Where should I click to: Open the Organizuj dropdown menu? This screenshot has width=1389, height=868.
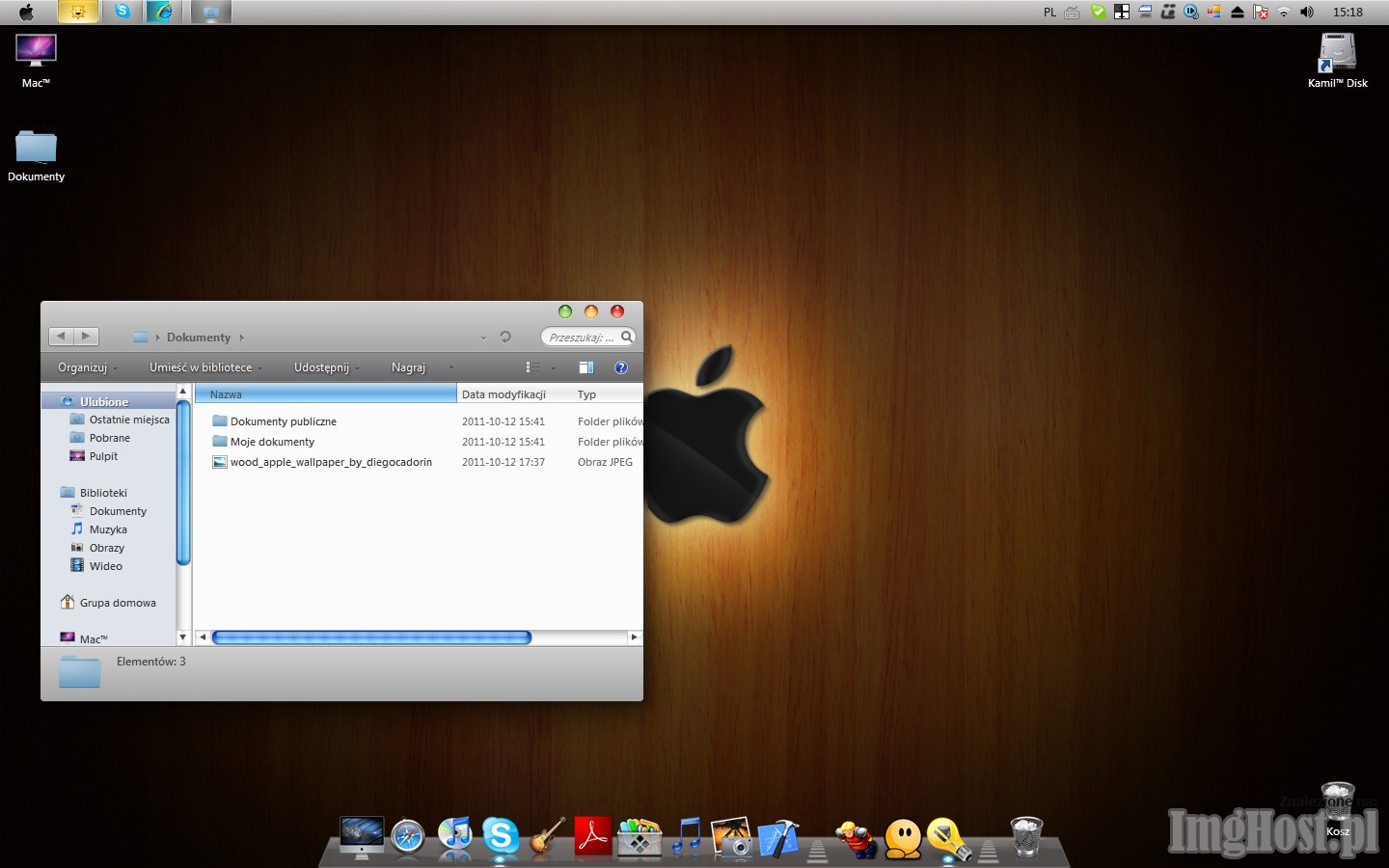(x=87, y=367)
